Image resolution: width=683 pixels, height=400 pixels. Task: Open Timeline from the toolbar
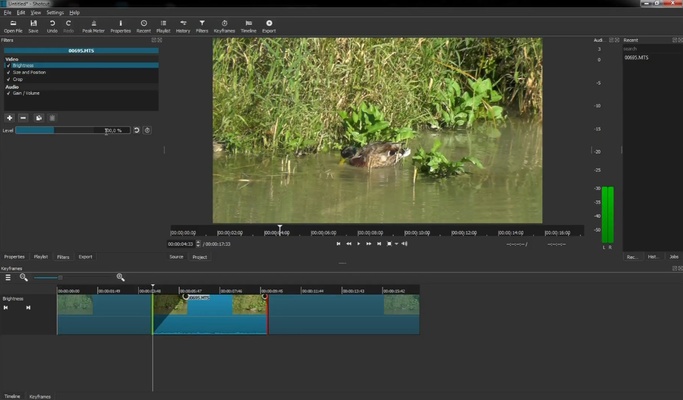(249, 26)
